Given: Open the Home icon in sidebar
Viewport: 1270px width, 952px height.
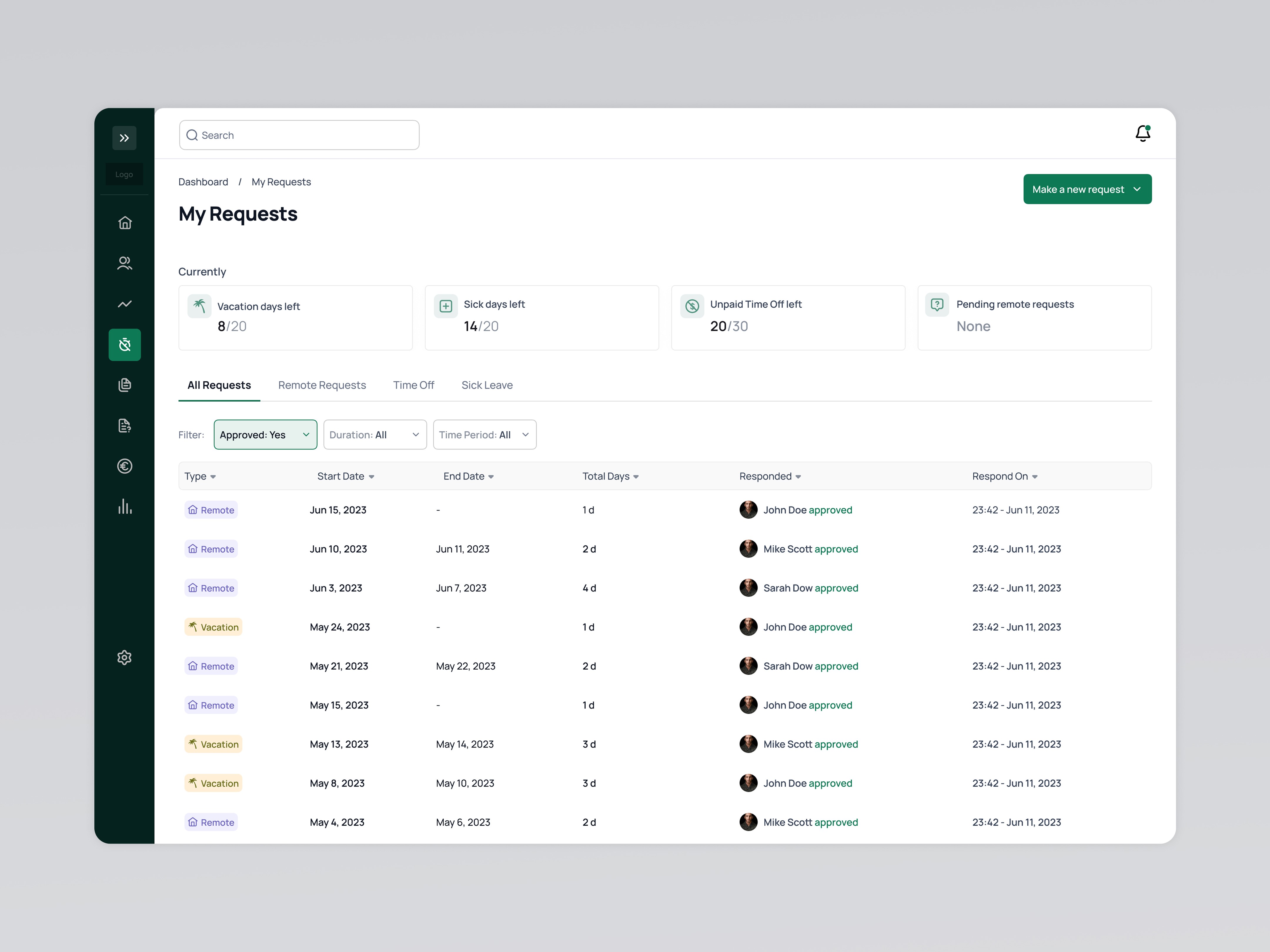Looking at the screenshot, I should pos(125,223).
